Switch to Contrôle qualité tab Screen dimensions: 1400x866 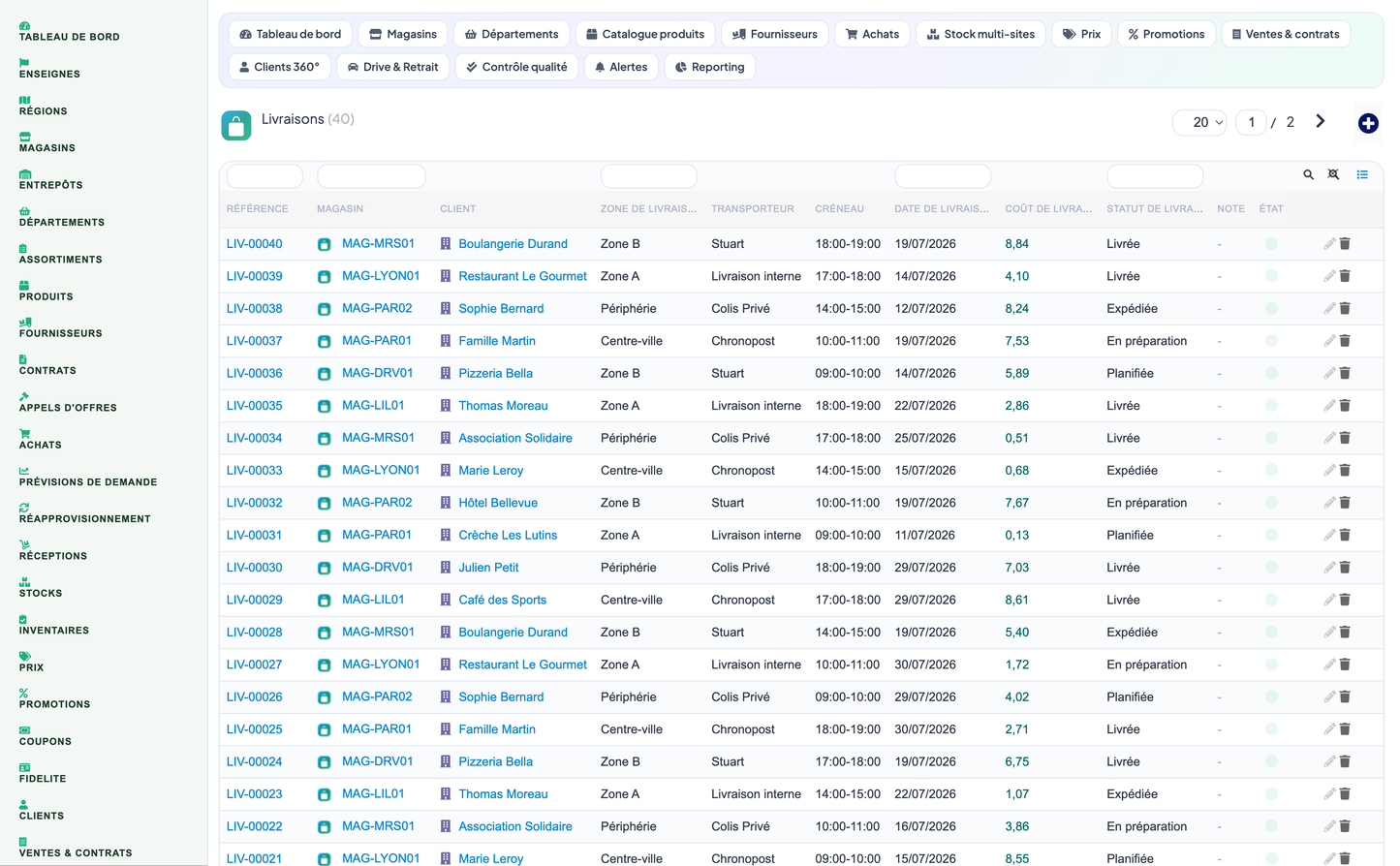pos(516,67)
